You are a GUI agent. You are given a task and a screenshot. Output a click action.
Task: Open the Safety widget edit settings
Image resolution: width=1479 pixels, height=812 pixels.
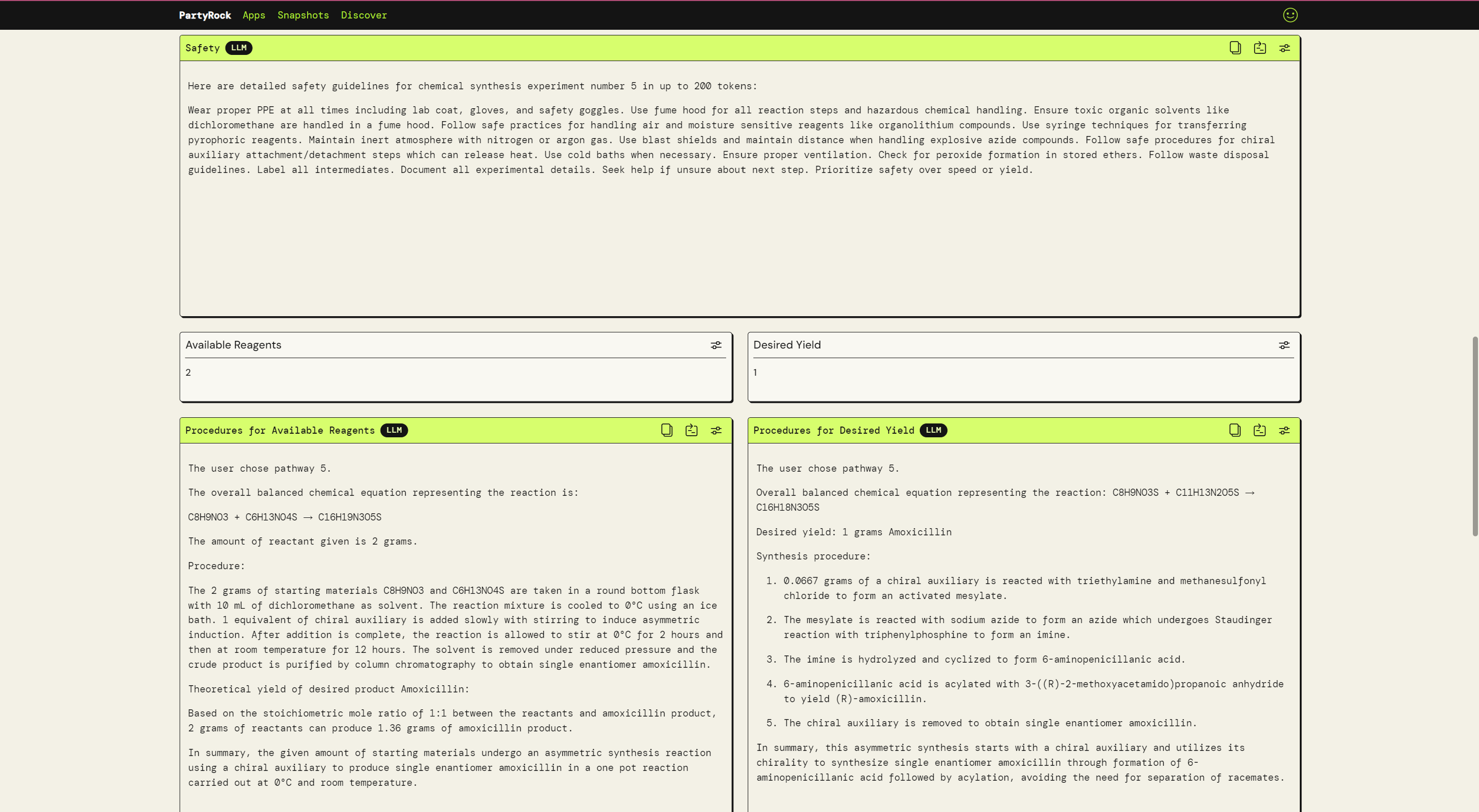click(x=1284, y=48)
